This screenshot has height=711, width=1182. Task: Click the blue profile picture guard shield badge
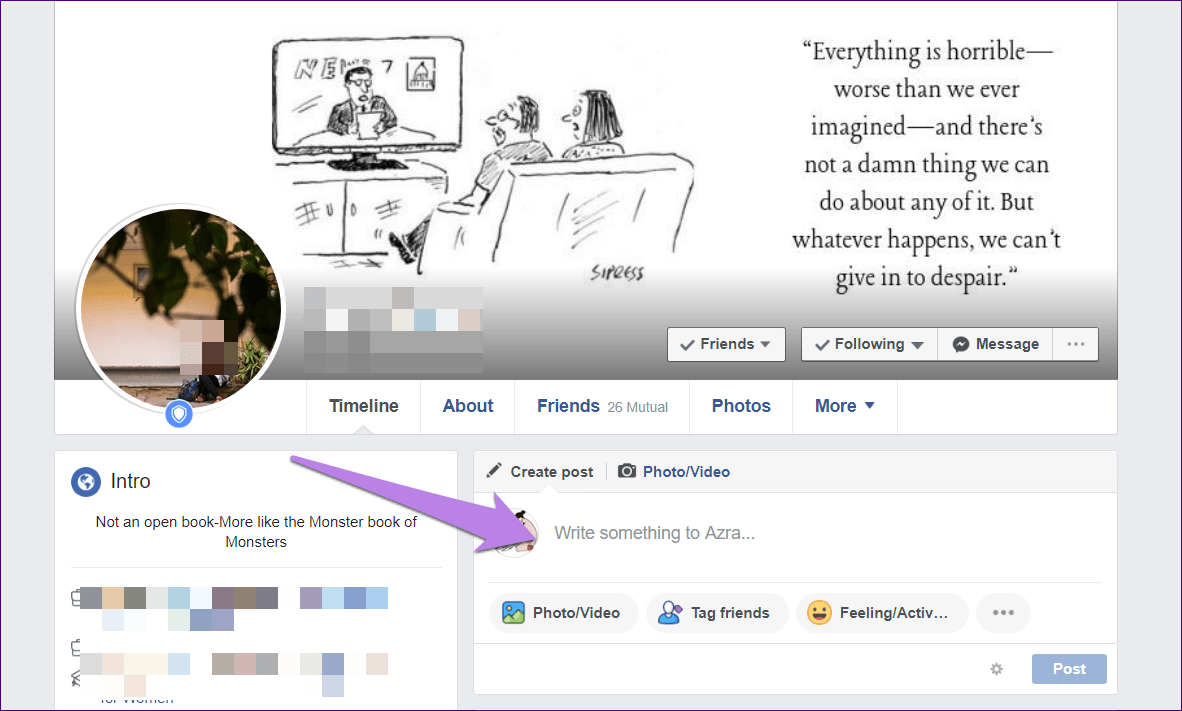179,414
